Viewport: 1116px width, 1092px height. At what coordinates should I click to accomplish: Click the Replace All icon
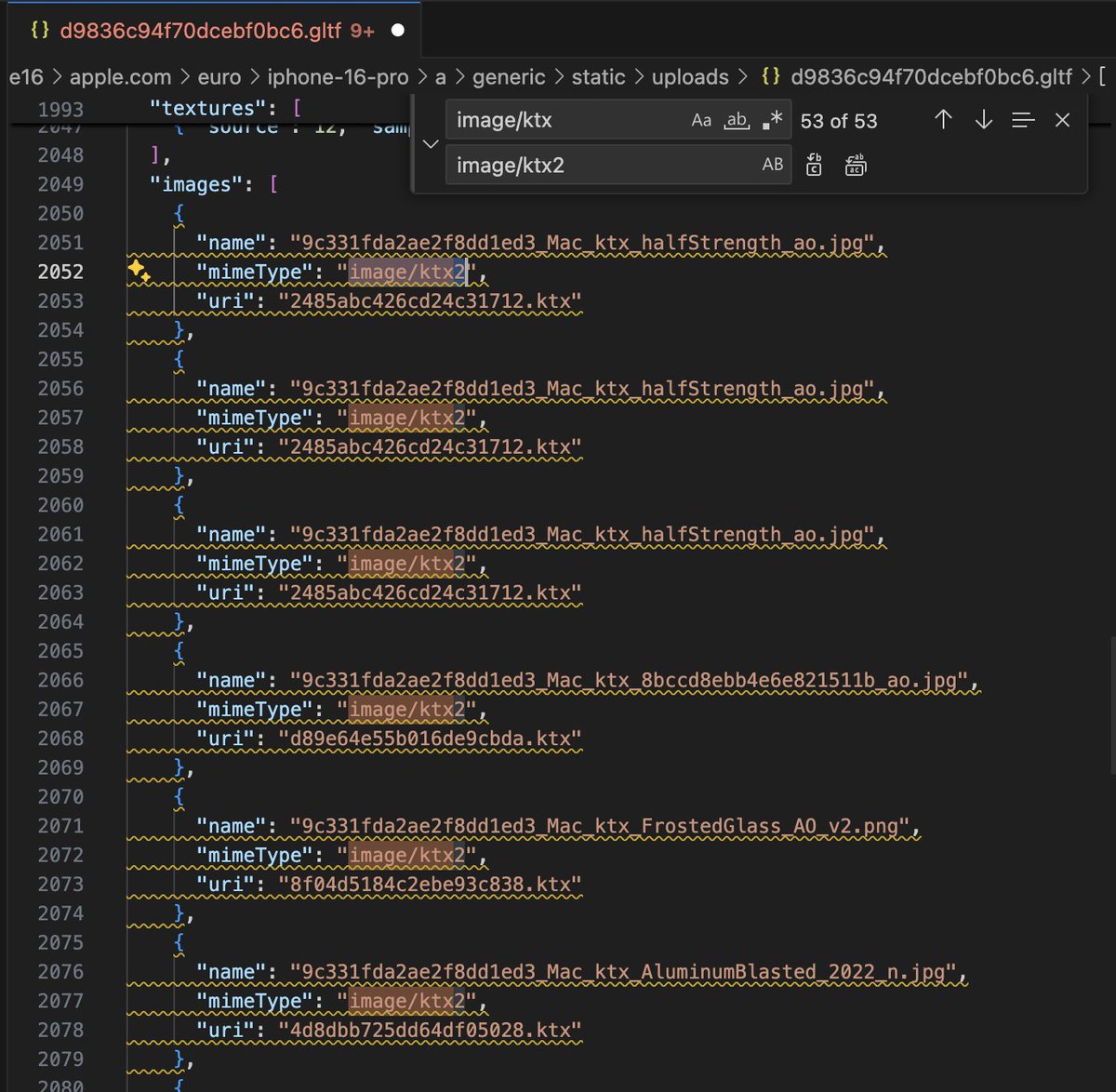point(855,165)
